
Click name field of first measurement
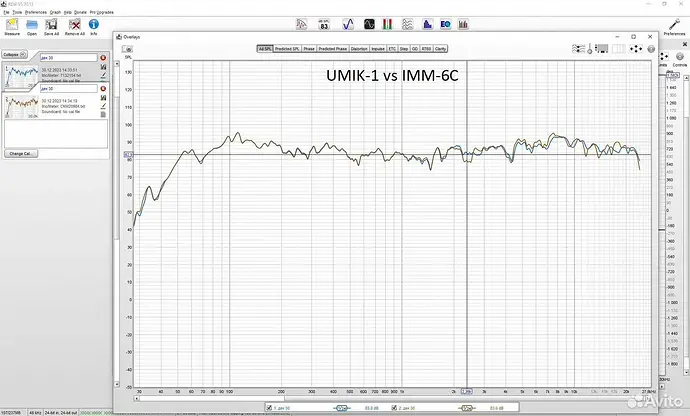[68, 58]
